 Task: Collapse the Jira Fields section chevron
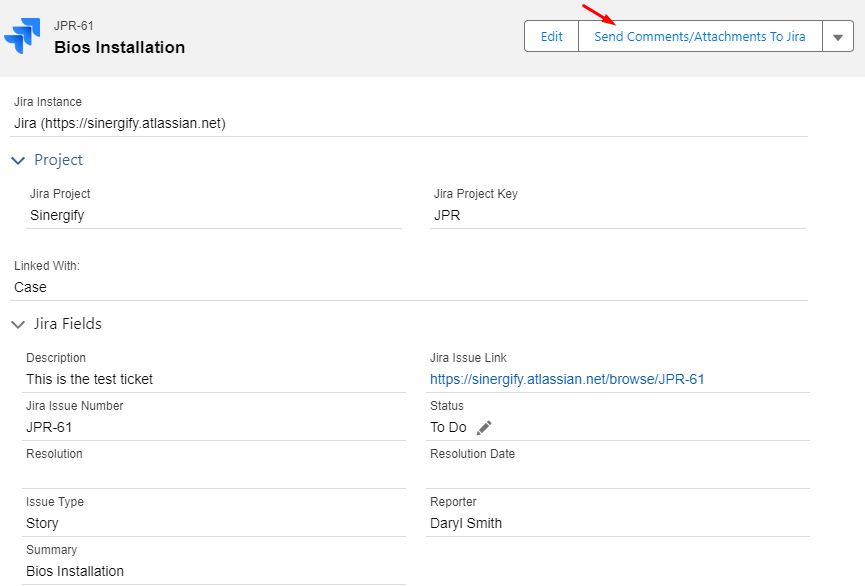click(18, 324)
